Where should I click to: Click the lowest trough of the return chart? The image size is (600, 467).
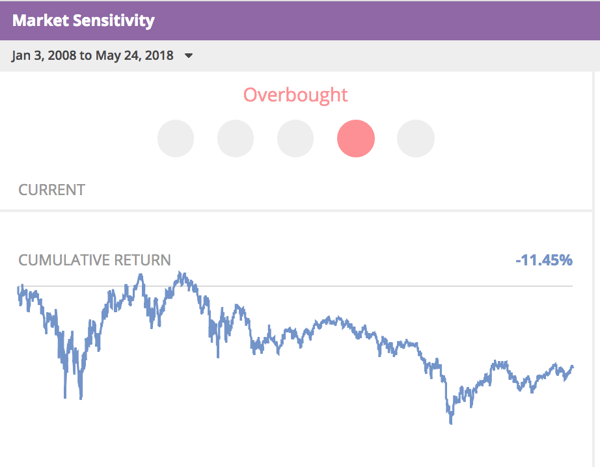[451, 423]
